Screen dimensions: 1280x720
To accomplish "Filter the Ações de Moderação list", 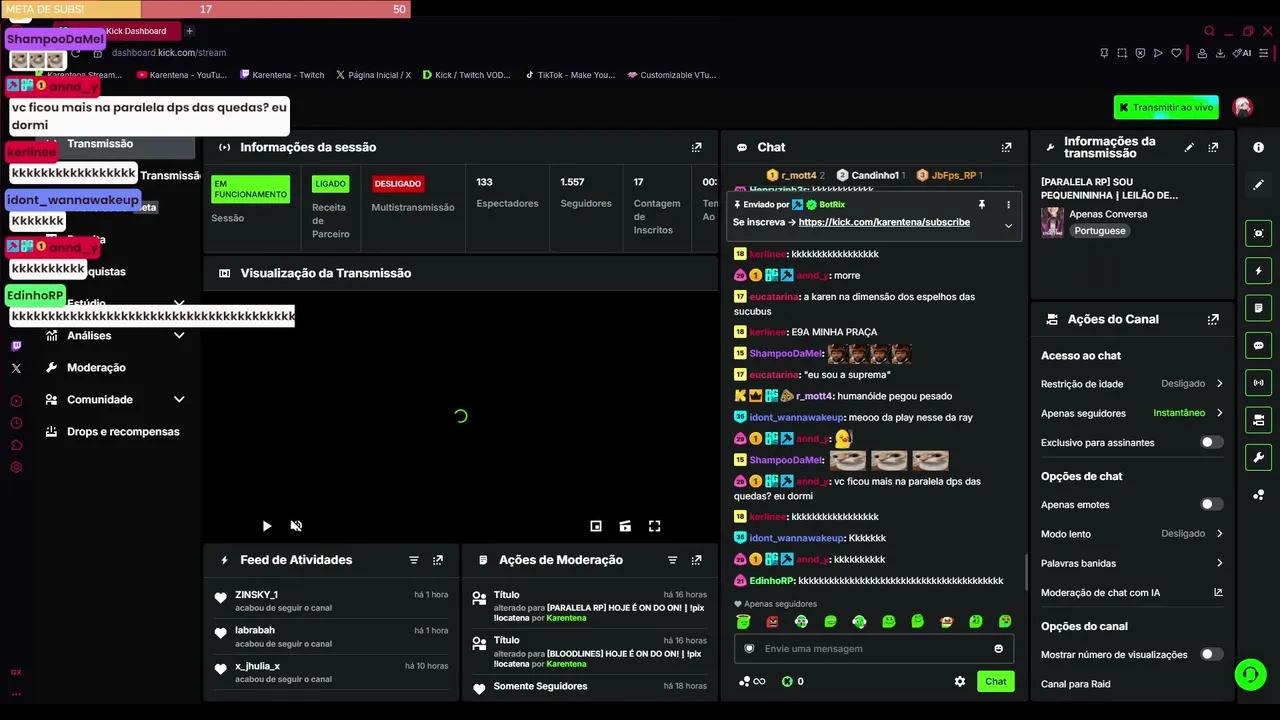I will click(673, 560).
